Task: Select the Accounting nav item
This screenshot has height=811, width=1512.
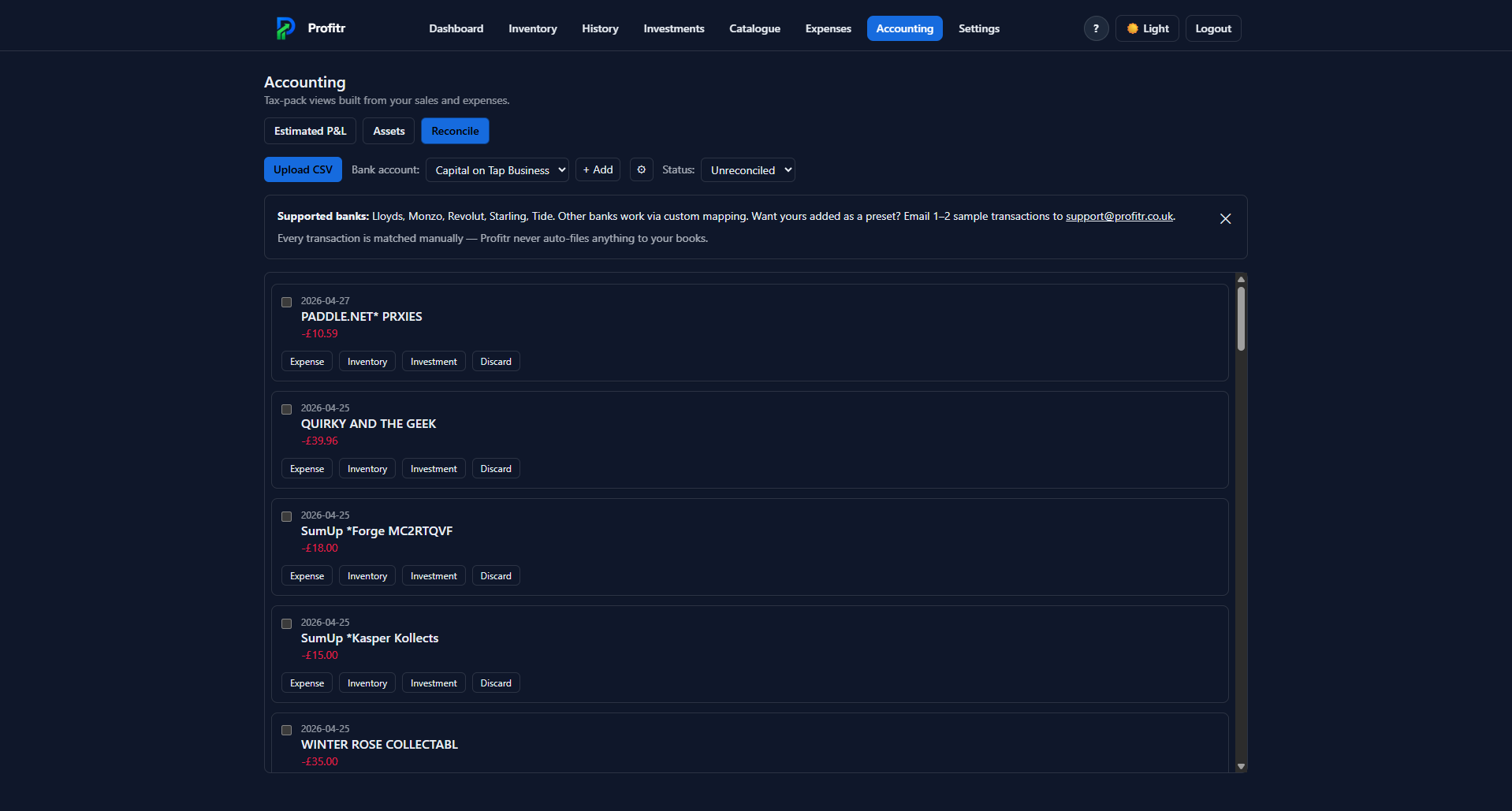Action: coord(905,28)
